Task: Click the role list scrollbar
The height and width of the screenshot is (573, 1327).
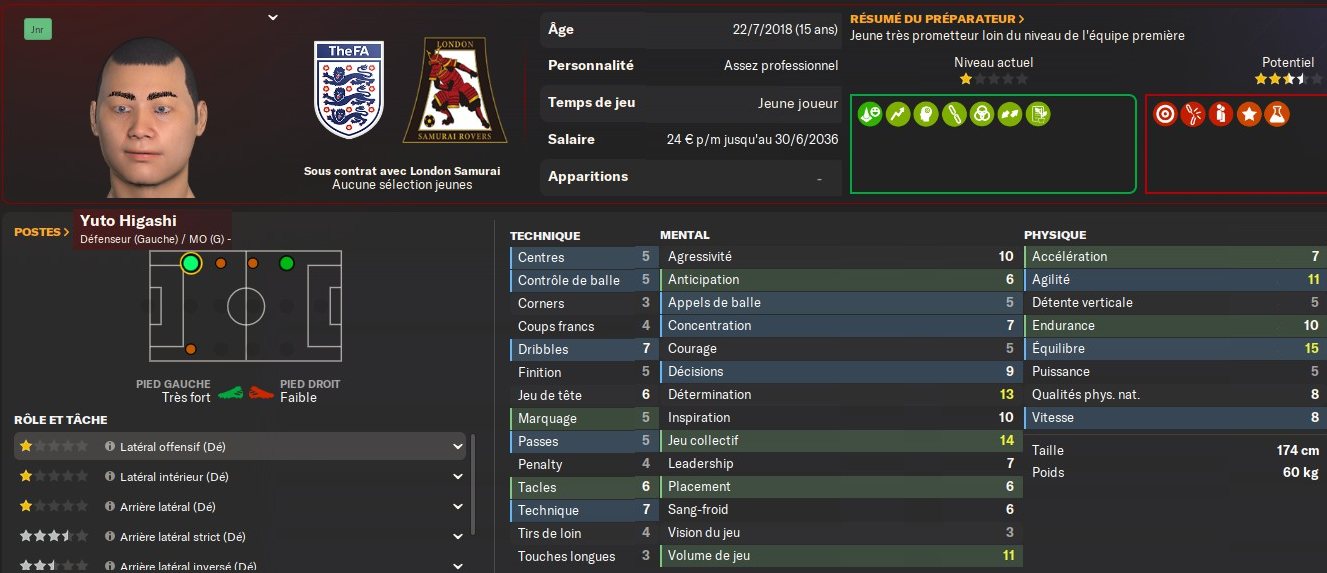Action: pos(473,470)
